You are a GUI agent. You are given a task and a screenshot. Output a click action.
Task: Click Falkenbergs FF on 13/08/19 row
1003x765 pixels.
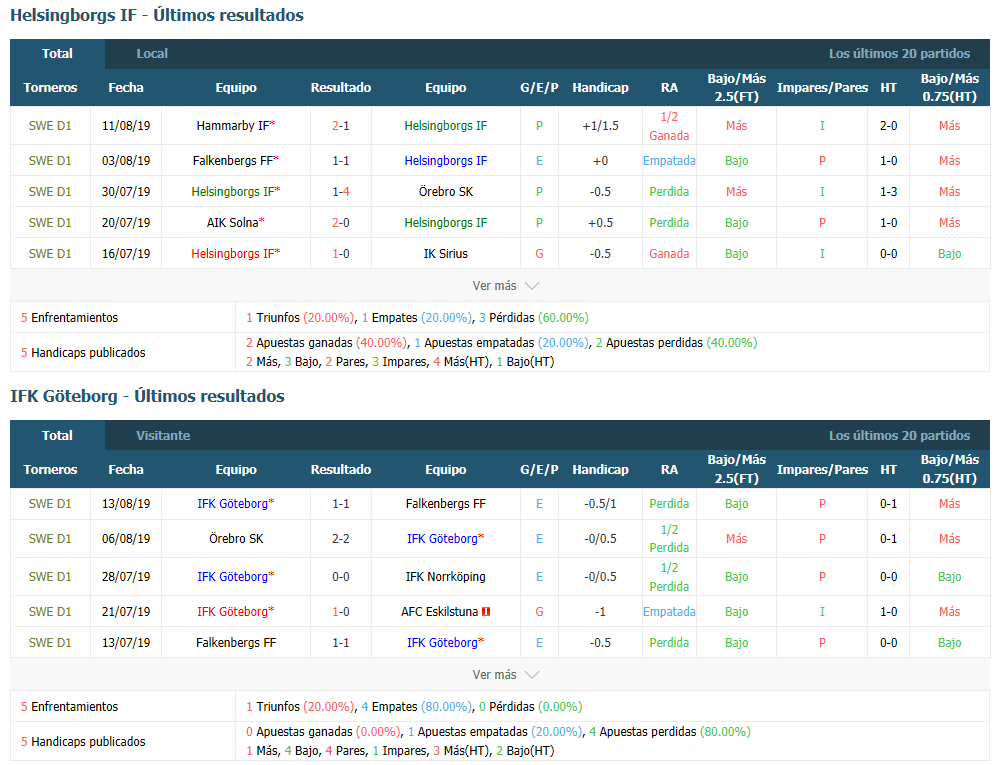pos(446,504)
